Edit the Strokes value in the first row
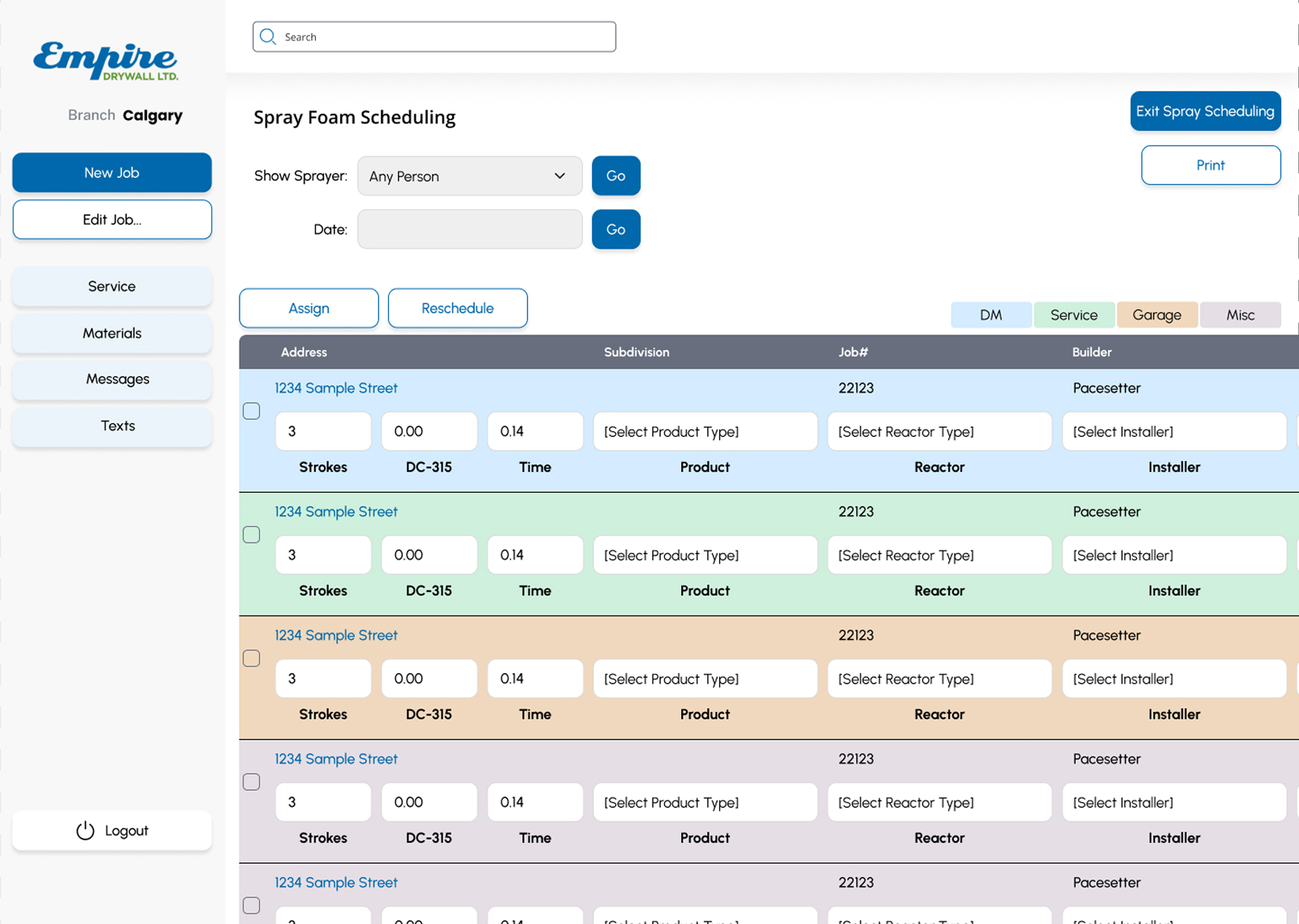The height and width of the screenshot is (924, 1299). 323,431
